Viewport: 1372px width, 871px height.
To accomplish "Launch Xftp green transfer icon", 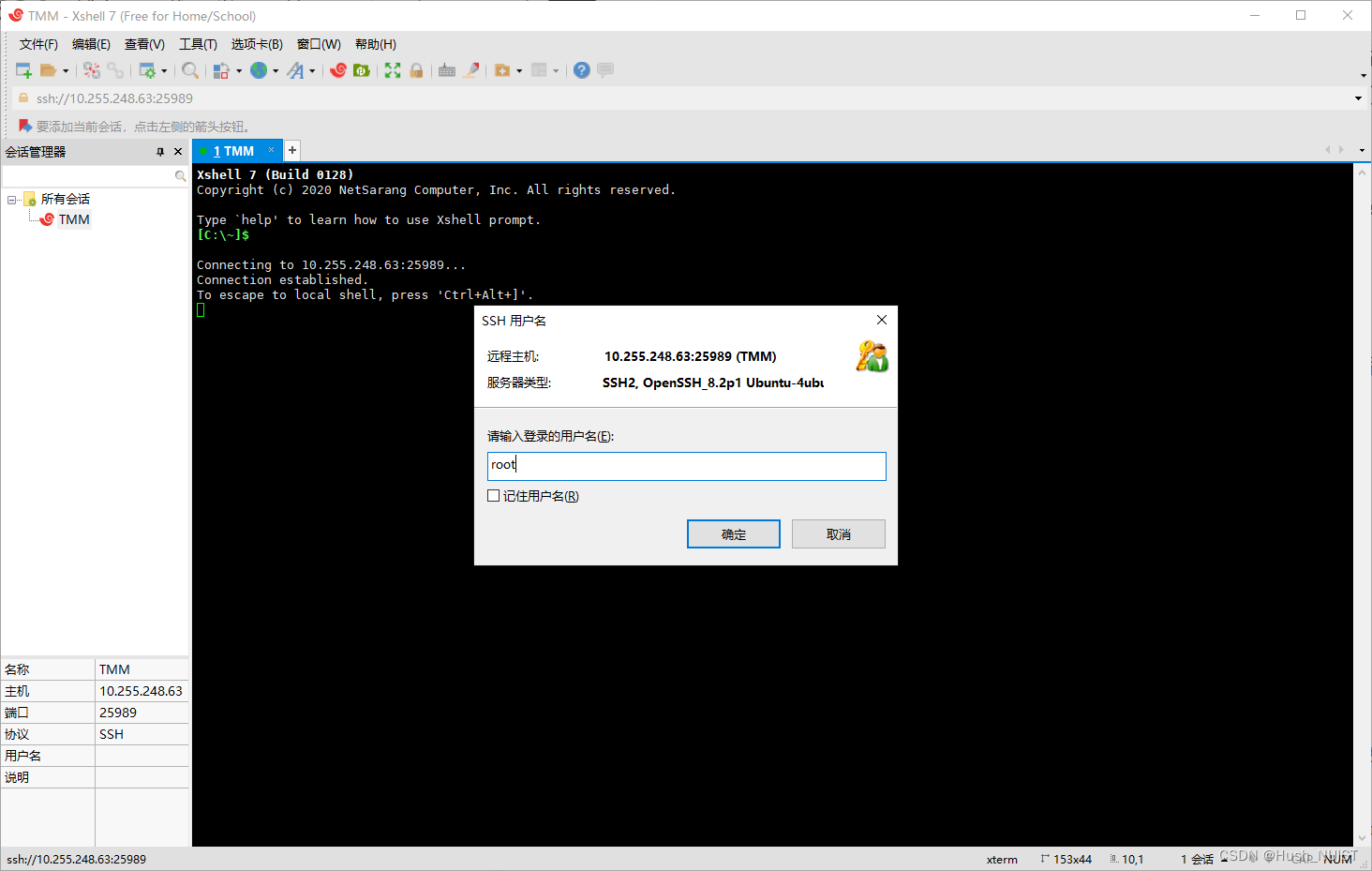I will tap(362, 70).
